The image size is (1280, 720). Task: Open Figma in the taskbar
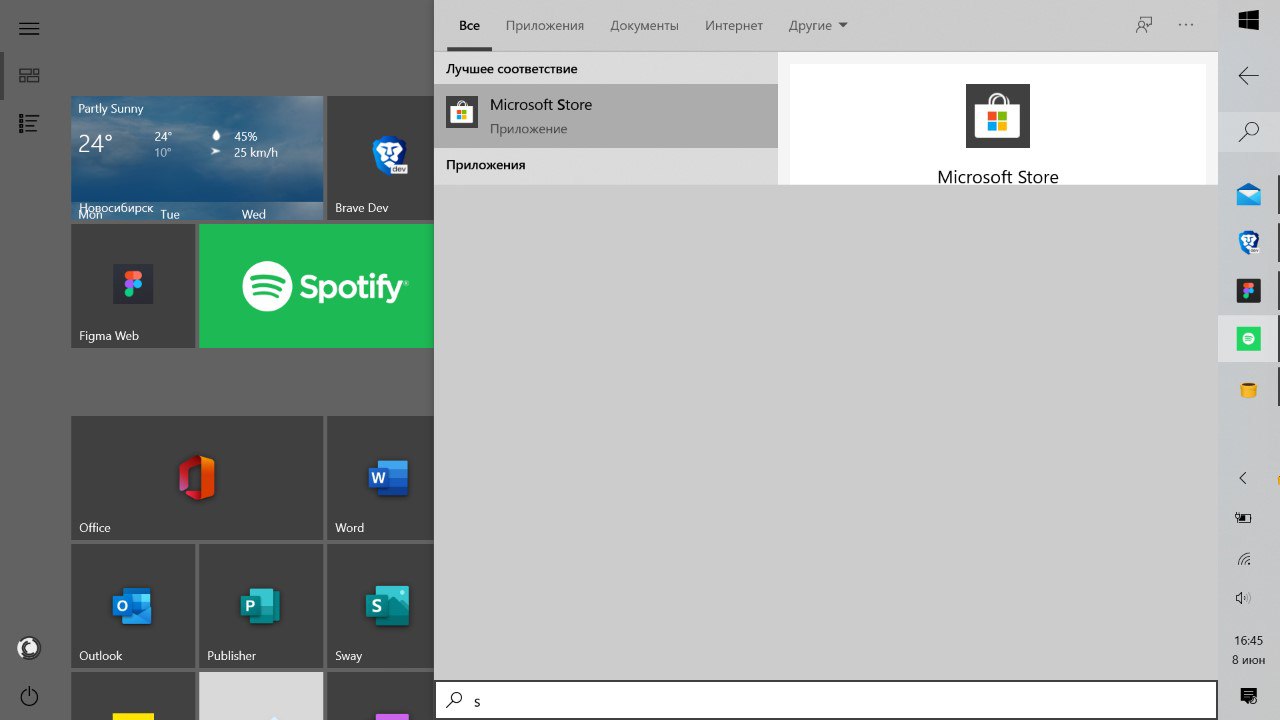(1248, 290)
